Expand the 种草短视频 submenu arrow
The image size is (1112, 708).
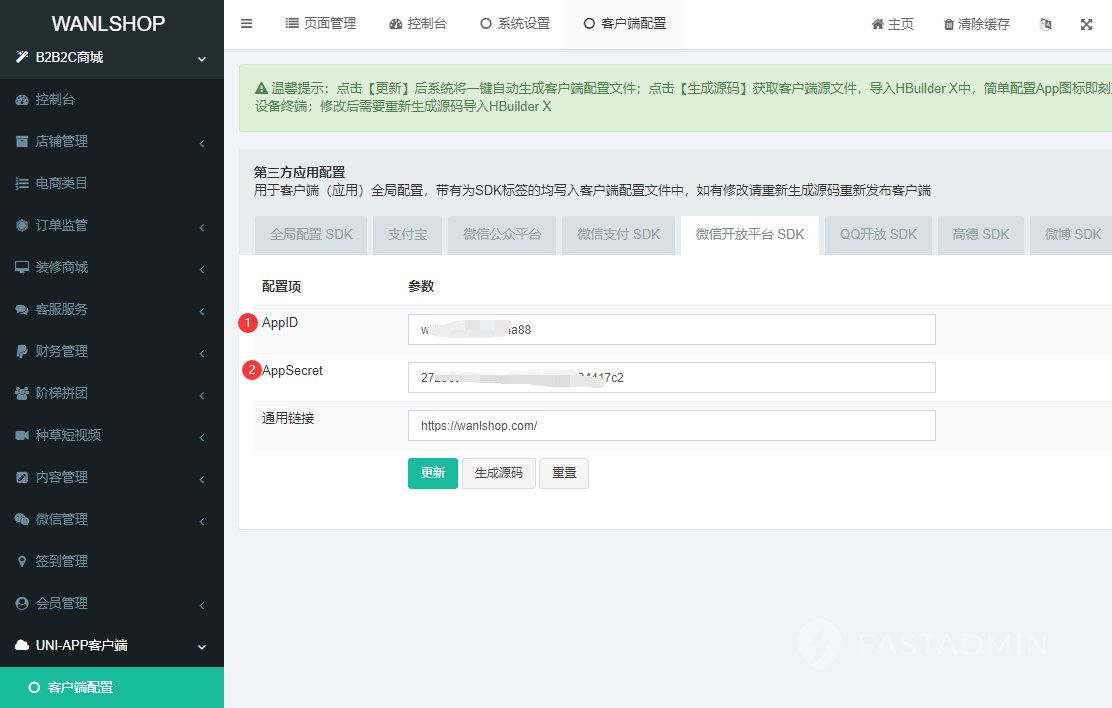tap(202, 437)
